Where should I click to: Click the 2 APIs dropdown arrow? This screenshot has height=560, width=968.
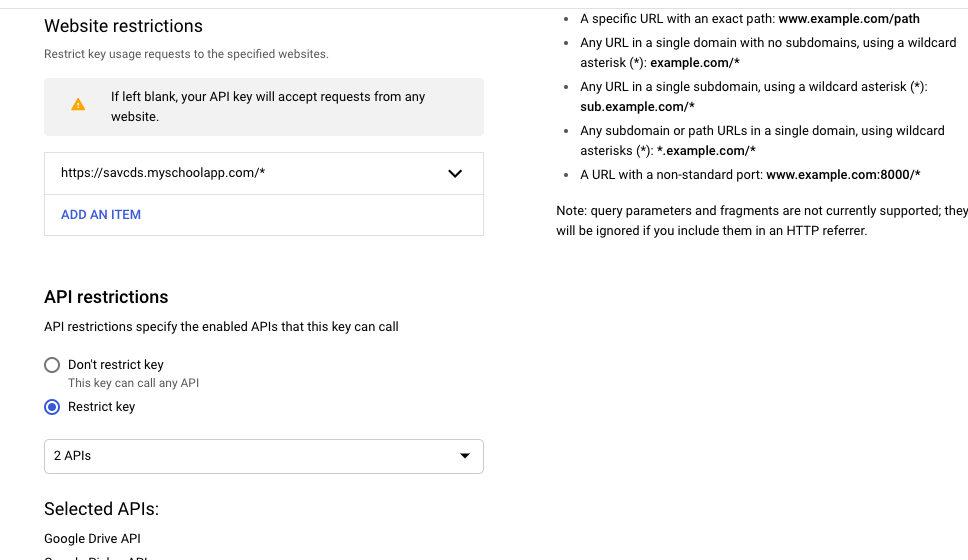tap(464, 456)
